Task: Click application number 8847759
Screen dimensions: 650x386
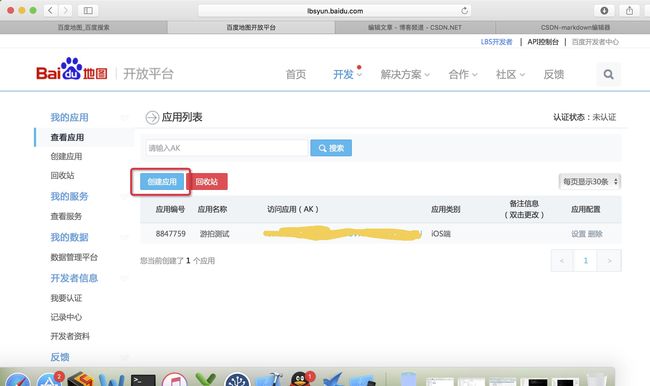Action: click(x=171, y=234)
